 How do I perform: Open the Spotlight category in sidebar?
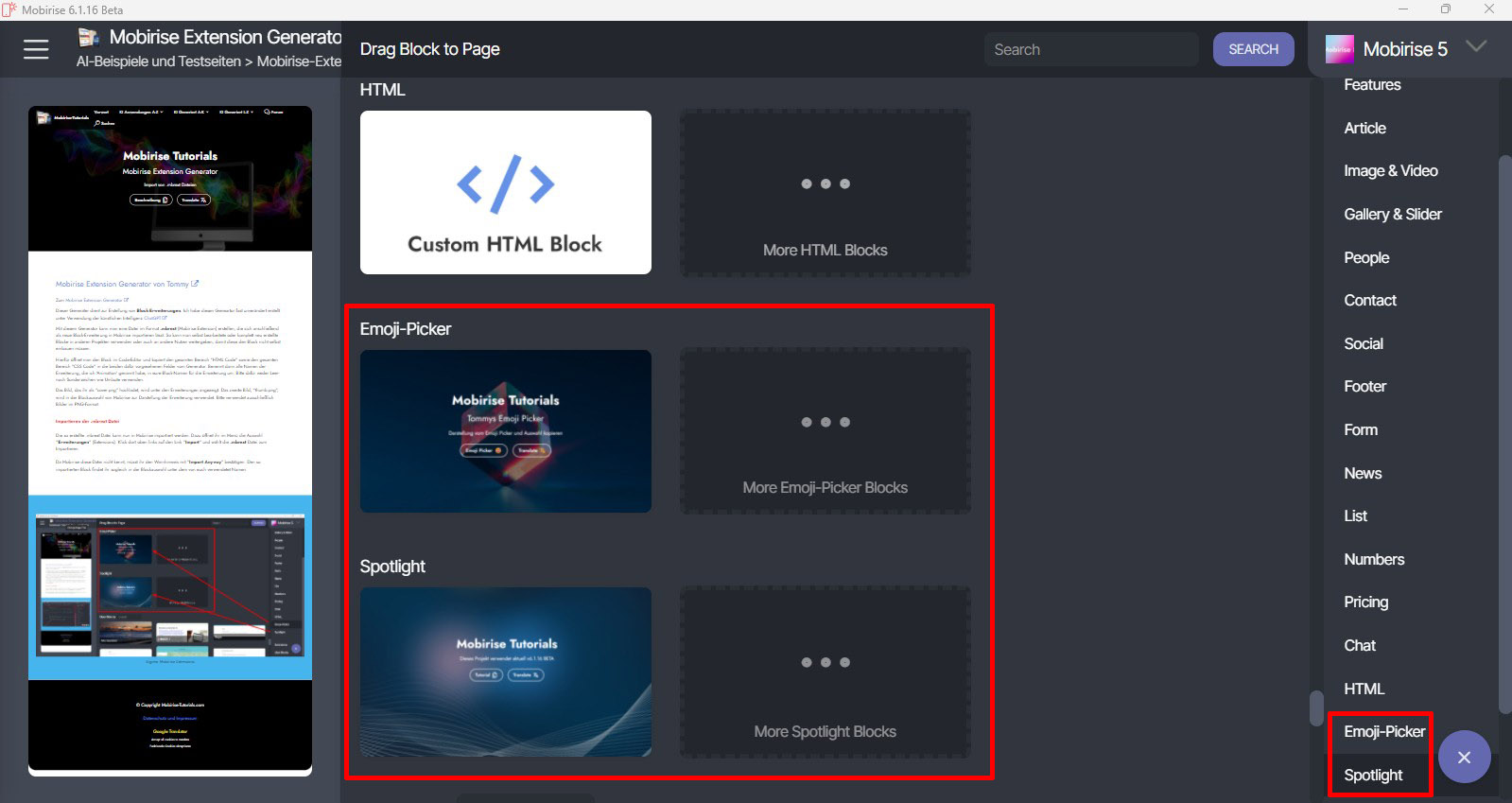click(x=1373, y=776)
